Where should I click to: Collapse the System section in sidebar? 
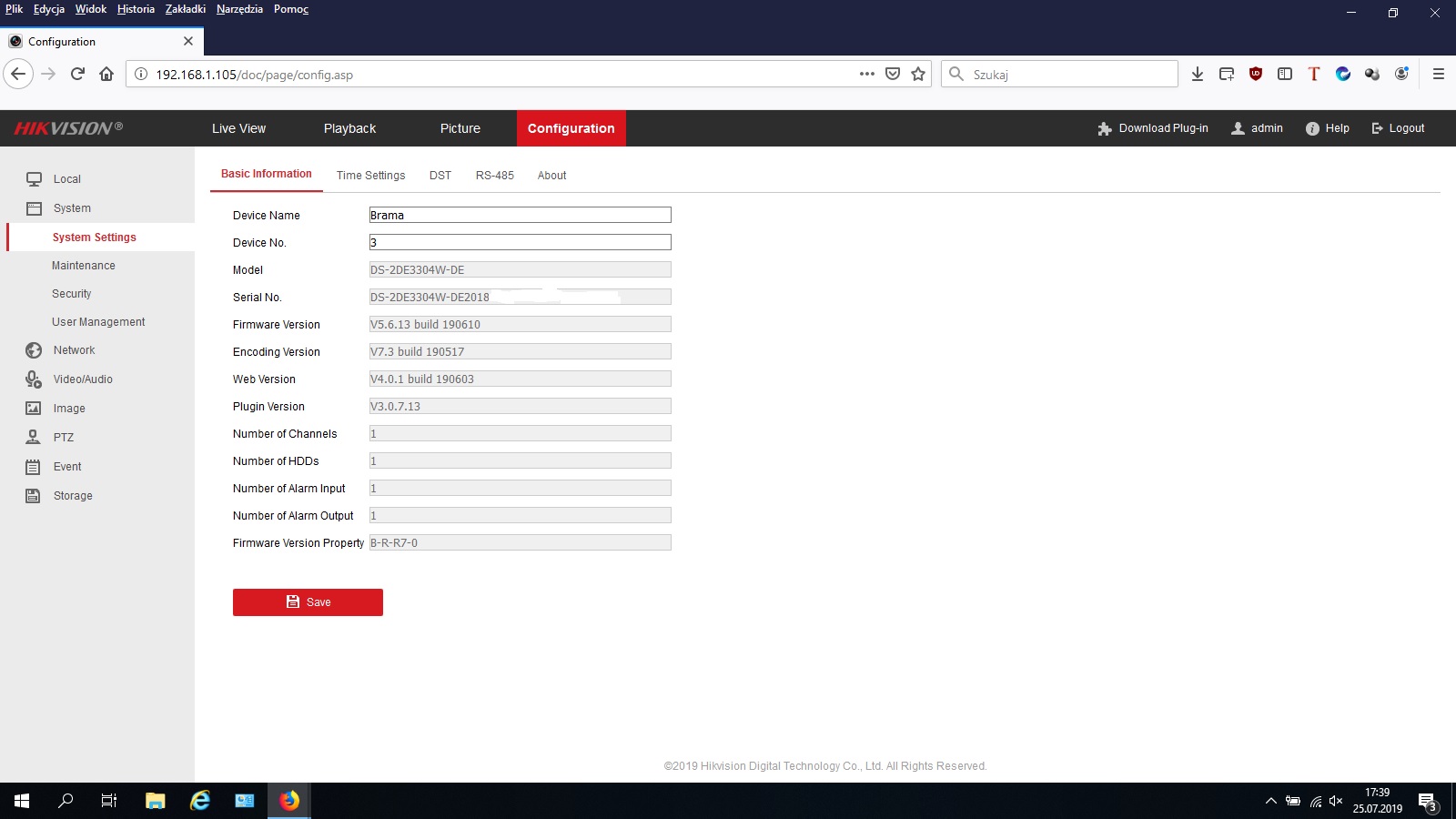71,208
